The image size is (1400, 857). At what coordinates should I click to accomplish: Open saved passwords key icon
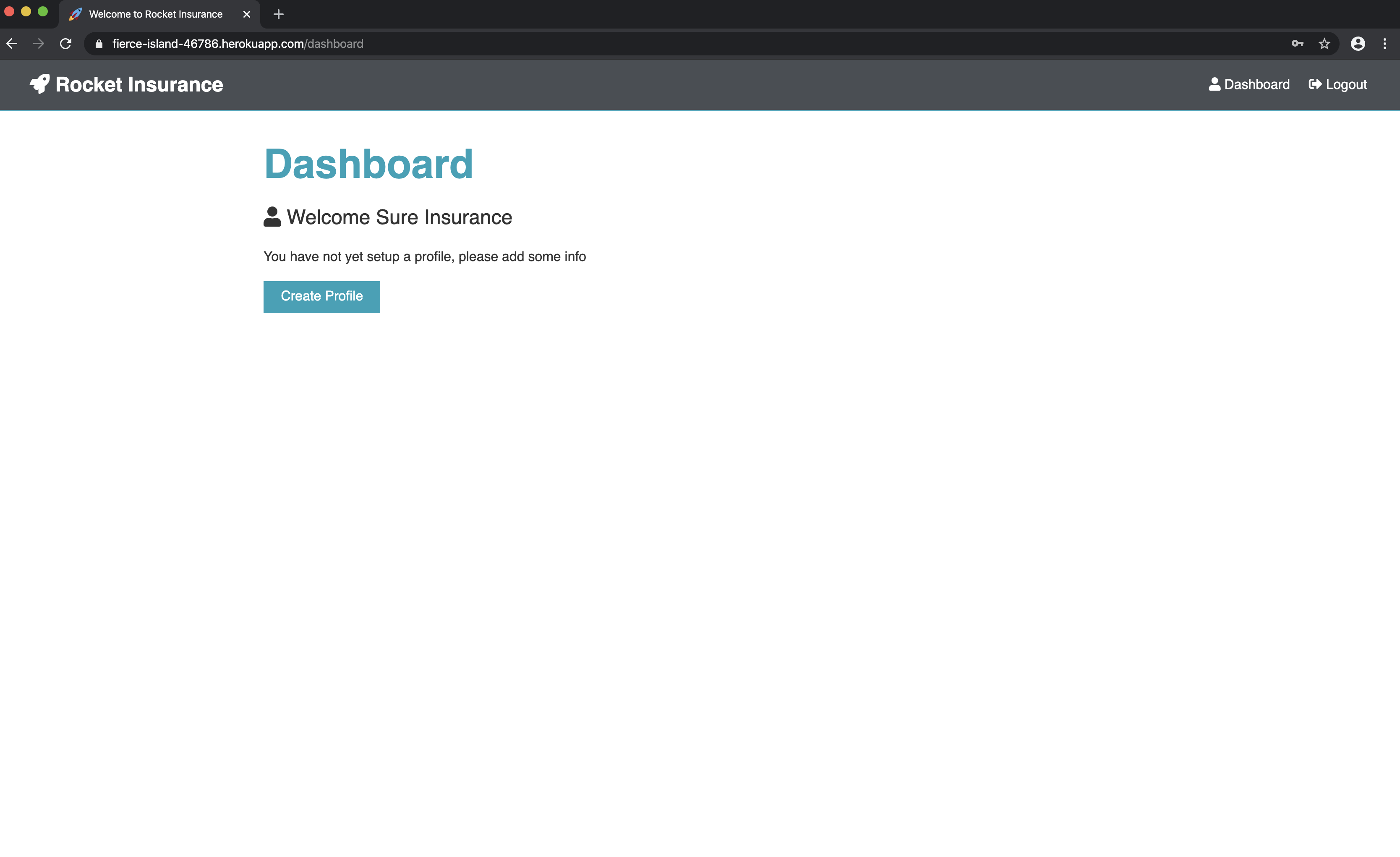1297,44
